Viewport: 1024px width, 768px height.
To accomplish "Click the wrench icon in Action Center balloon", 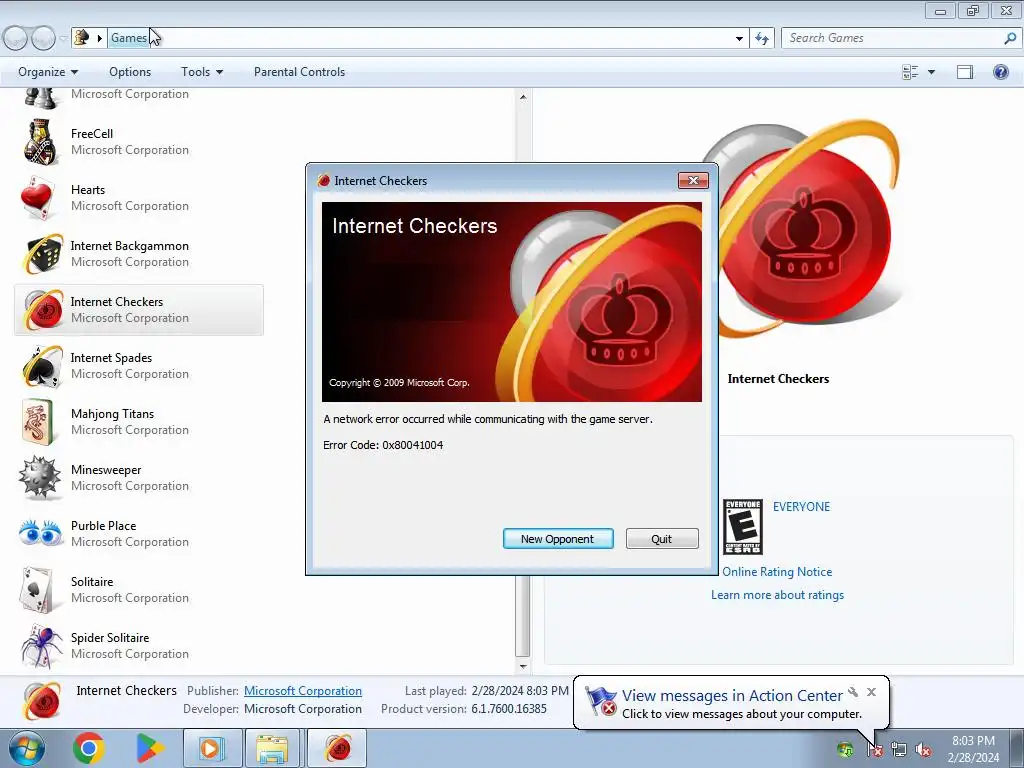I will pos(852,692).
